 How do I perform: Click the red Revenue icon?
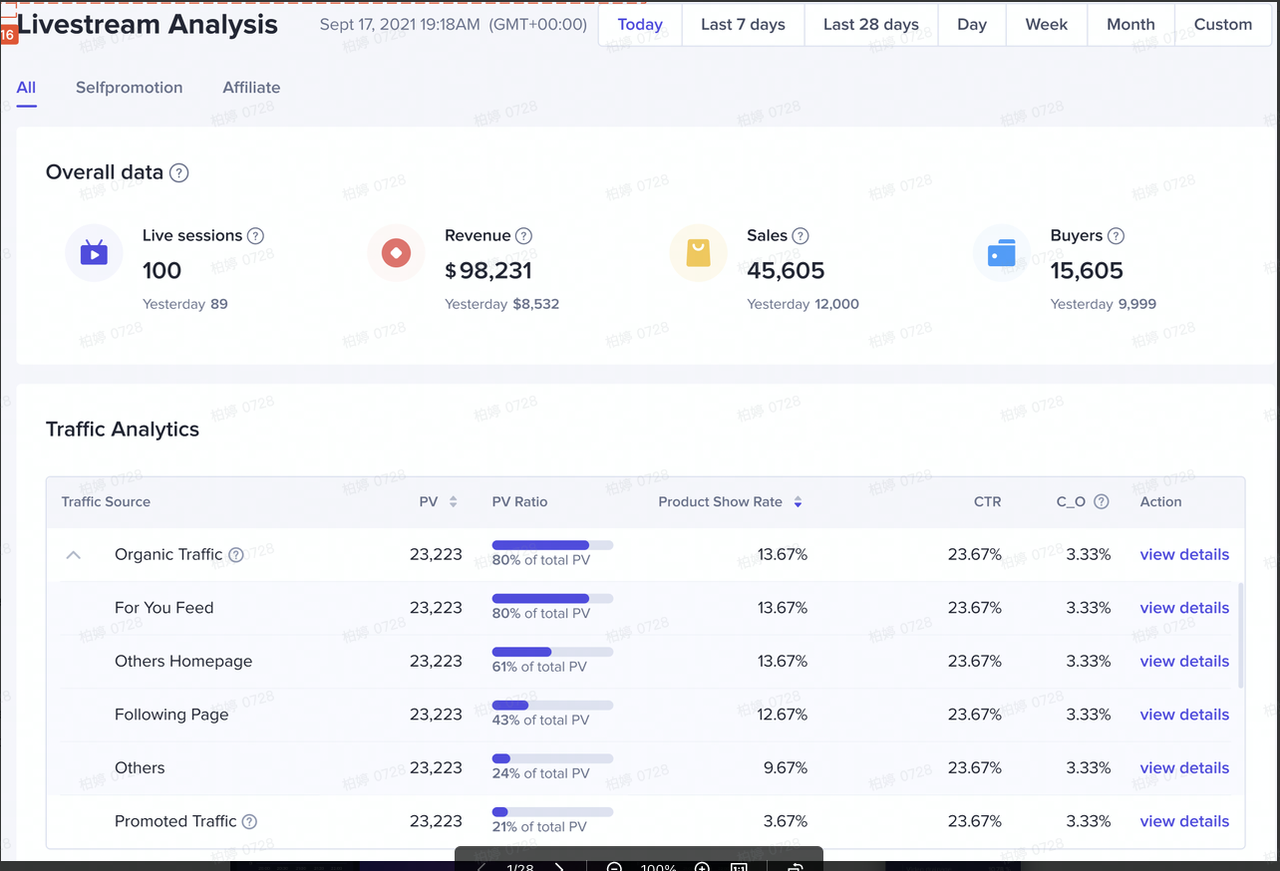click(396, 253)
